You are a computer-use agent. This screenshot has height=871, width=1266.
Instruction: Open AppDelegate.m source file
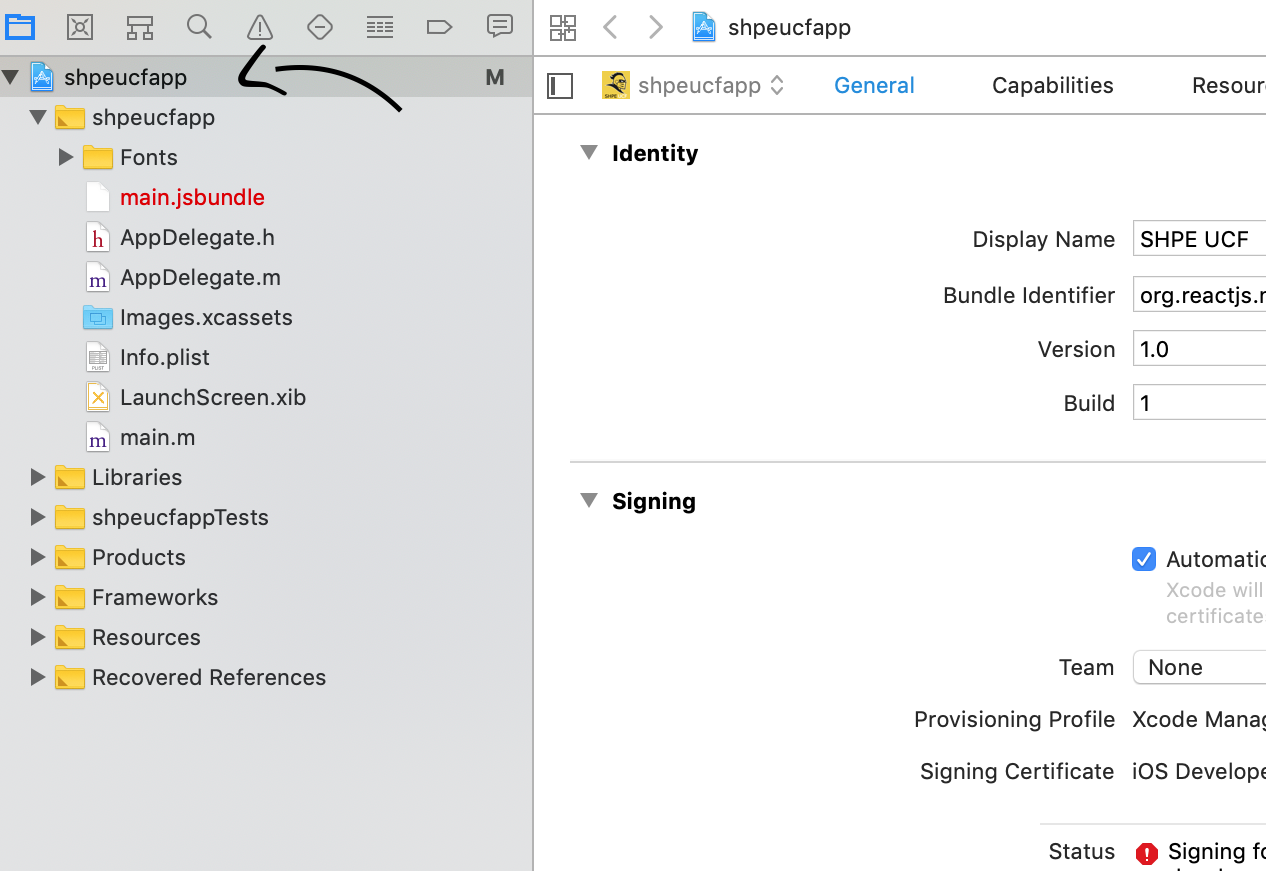click(200, 277)
